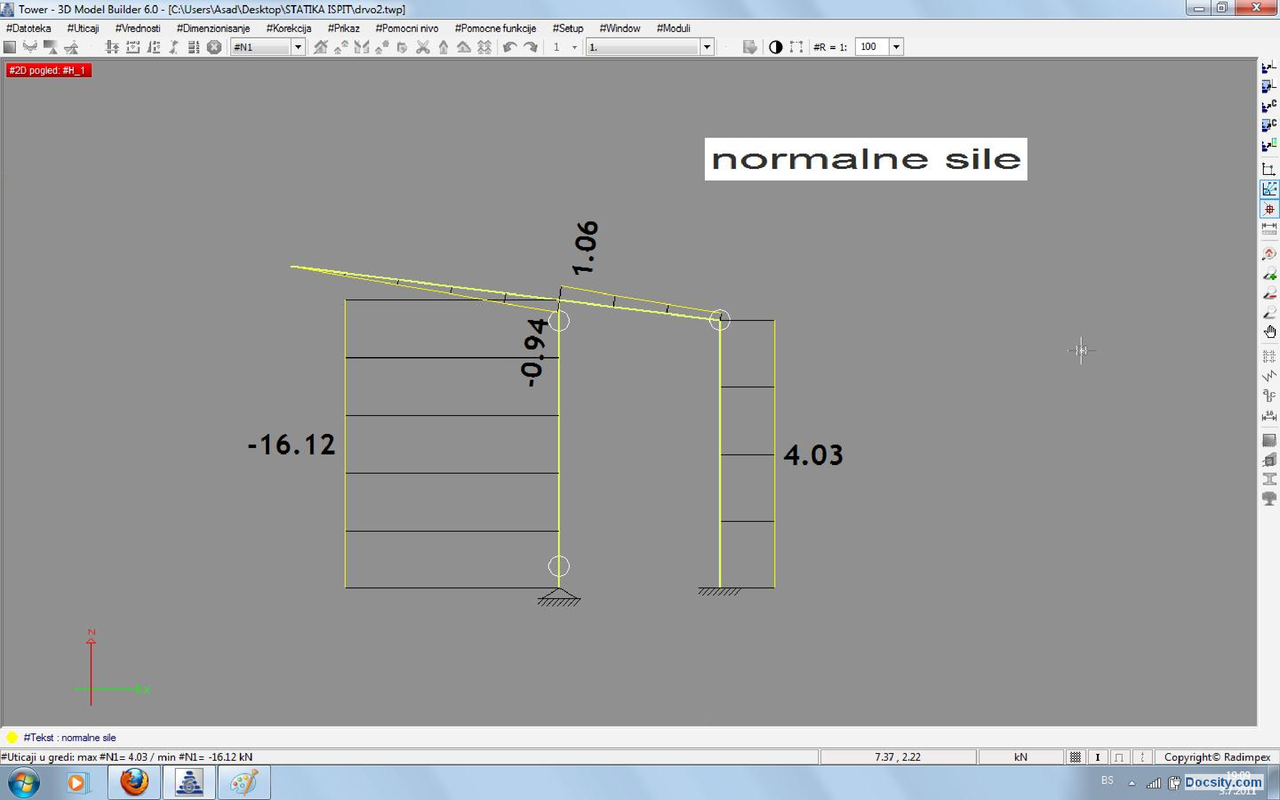
Task: Open the #Dimenzionisanje menu
Action: pos(213,28)
